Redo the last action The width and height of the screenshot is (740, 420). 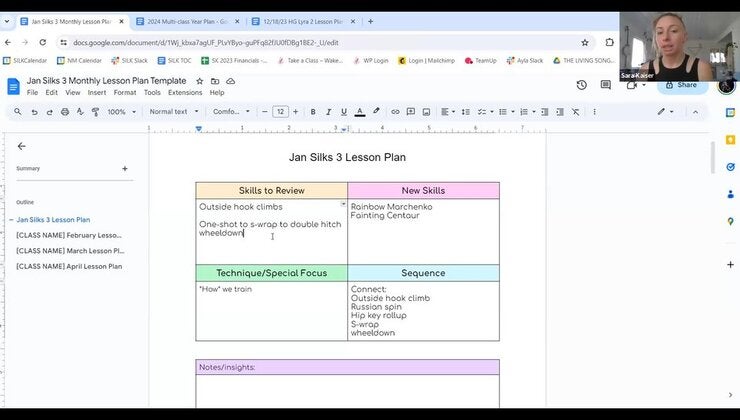50,112
